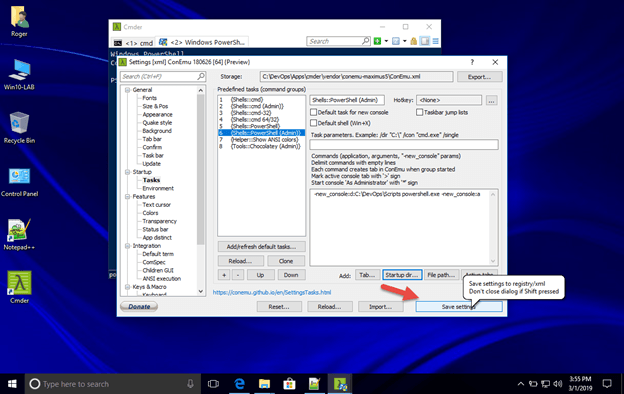Select Quake style in the settings tree
The image size is (624, 394).
click(157, 123)
